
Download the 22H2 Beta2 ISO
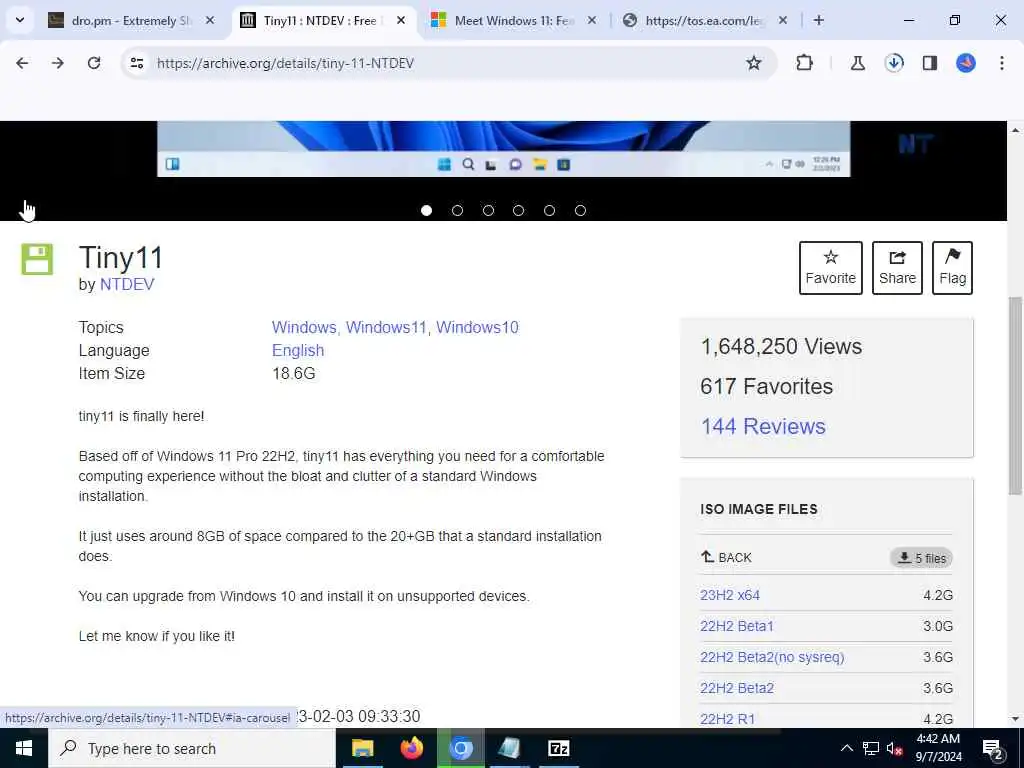737,688
